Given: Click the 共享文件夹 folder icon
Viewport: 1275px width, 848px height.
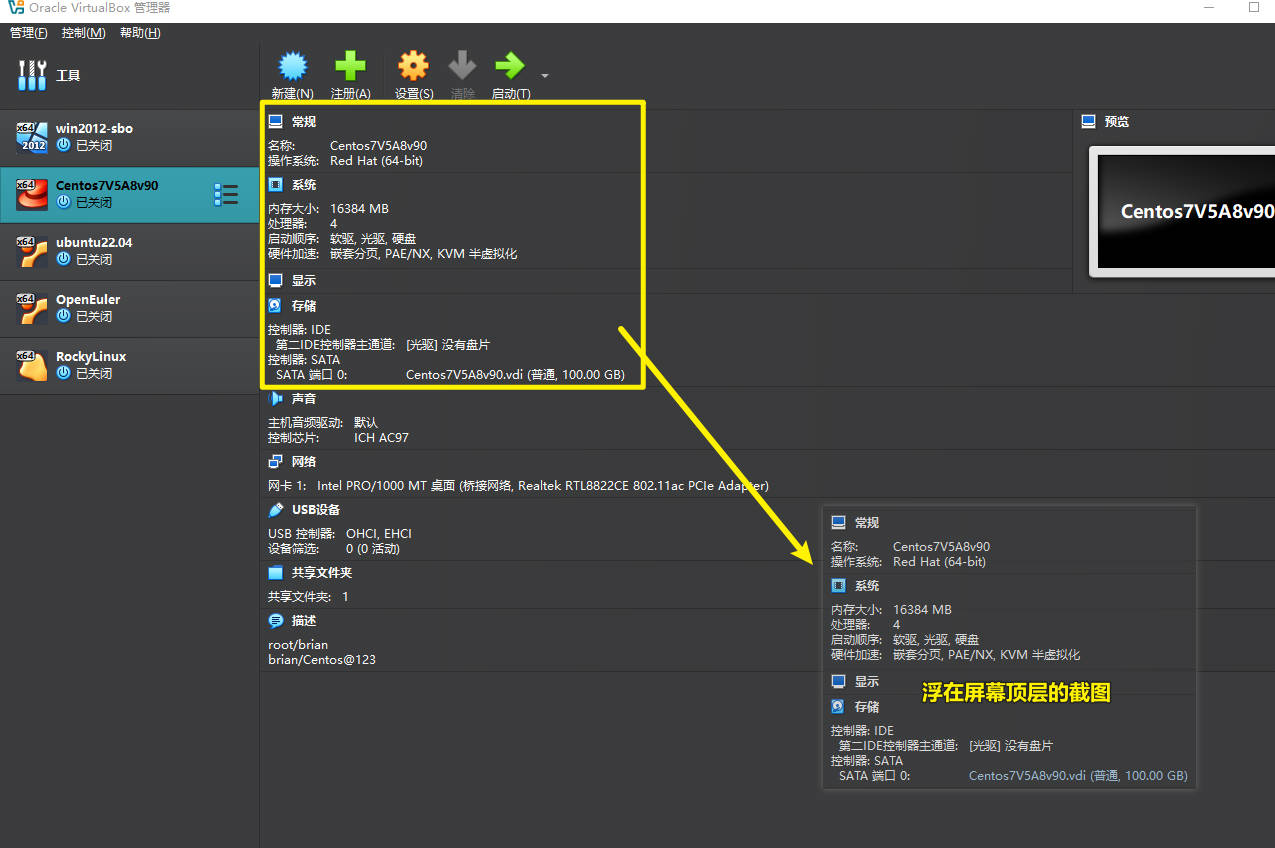Looking at the screenshot, I should [276, 572].
